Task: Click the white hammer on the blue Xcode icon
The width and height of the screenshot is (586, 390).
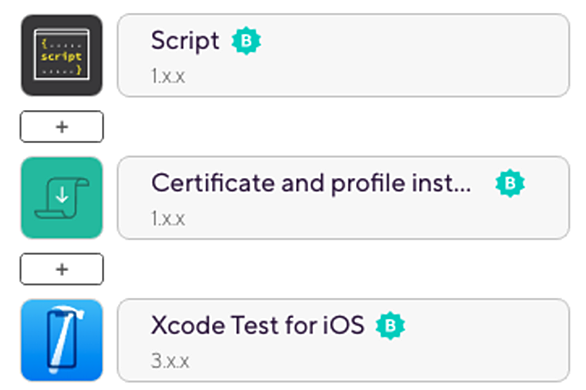Action: pos(64,338)
